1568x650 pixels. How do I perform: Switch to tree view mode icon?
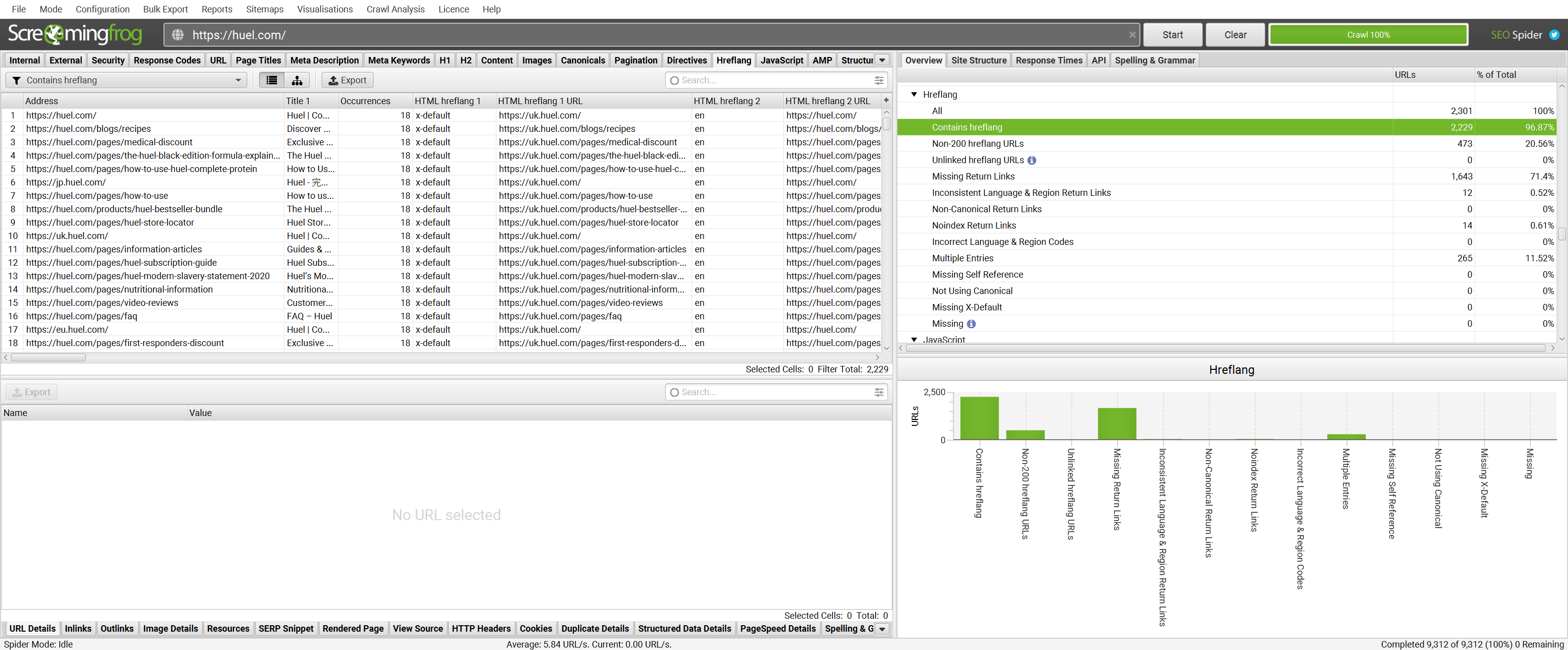tap(297, 80)
